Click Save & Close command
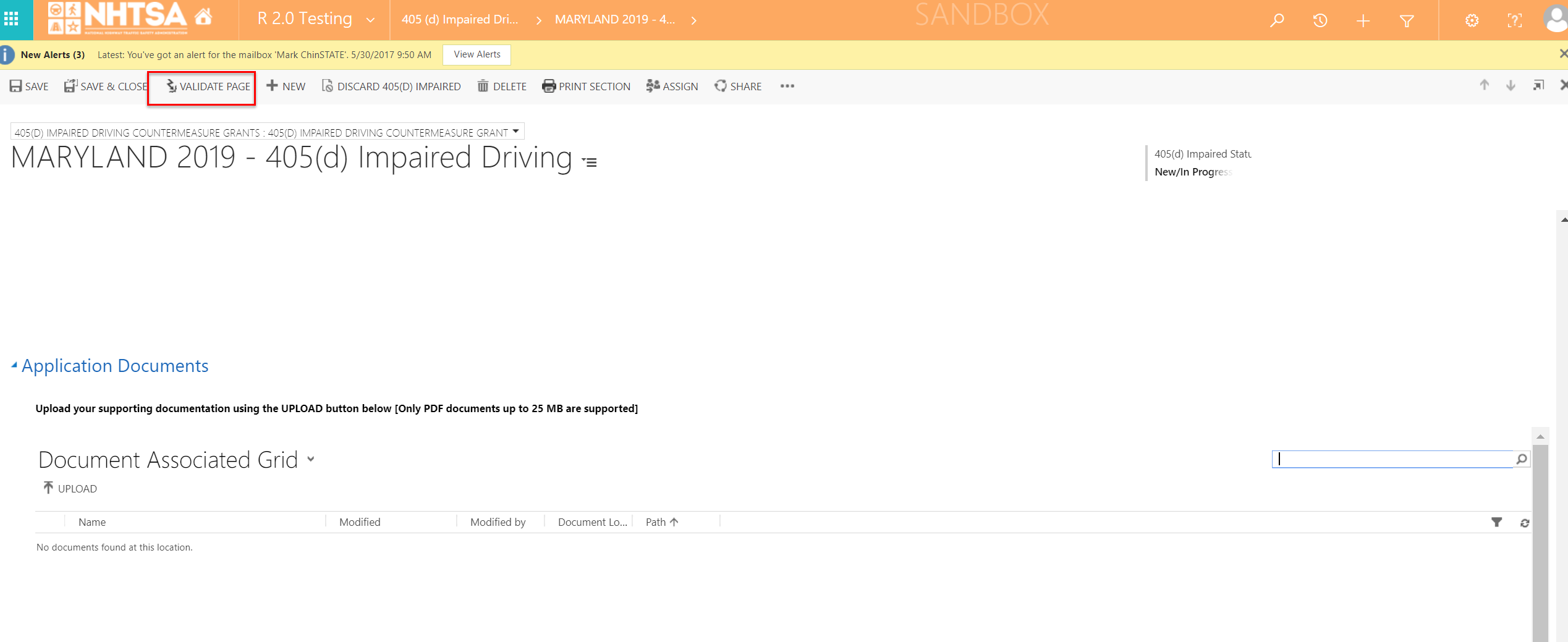Screen dimensions: 1568x642 [106, 87]
